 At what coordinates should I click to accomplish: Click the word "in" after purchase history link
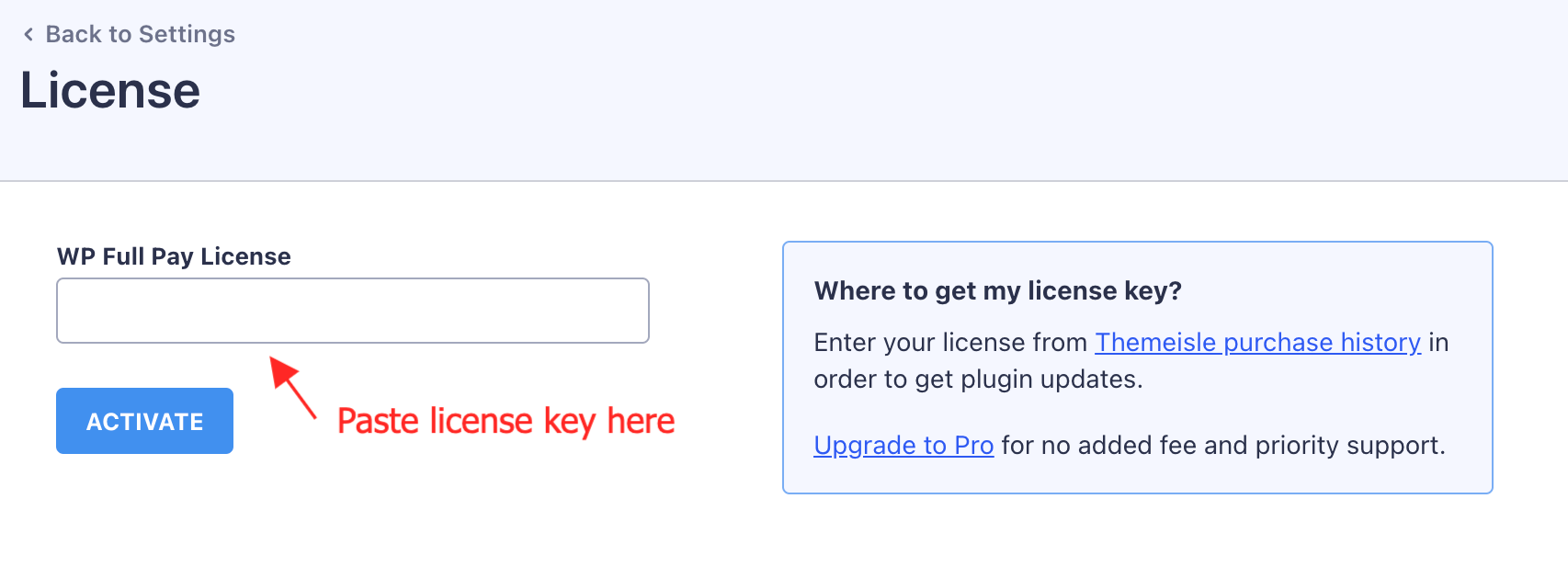pyautogui.click(x=1438, y=343)
